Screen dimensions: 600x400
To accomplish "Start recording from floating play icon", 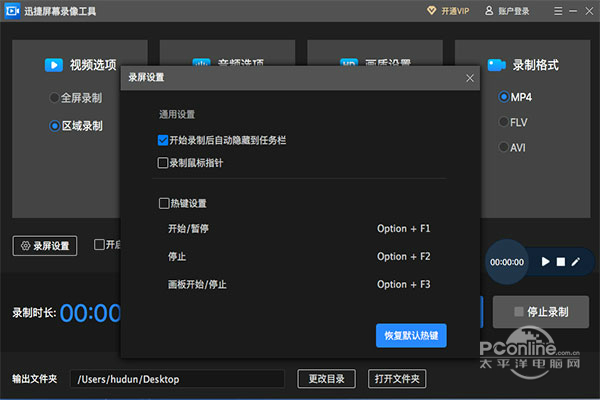I will pos(545,262).
